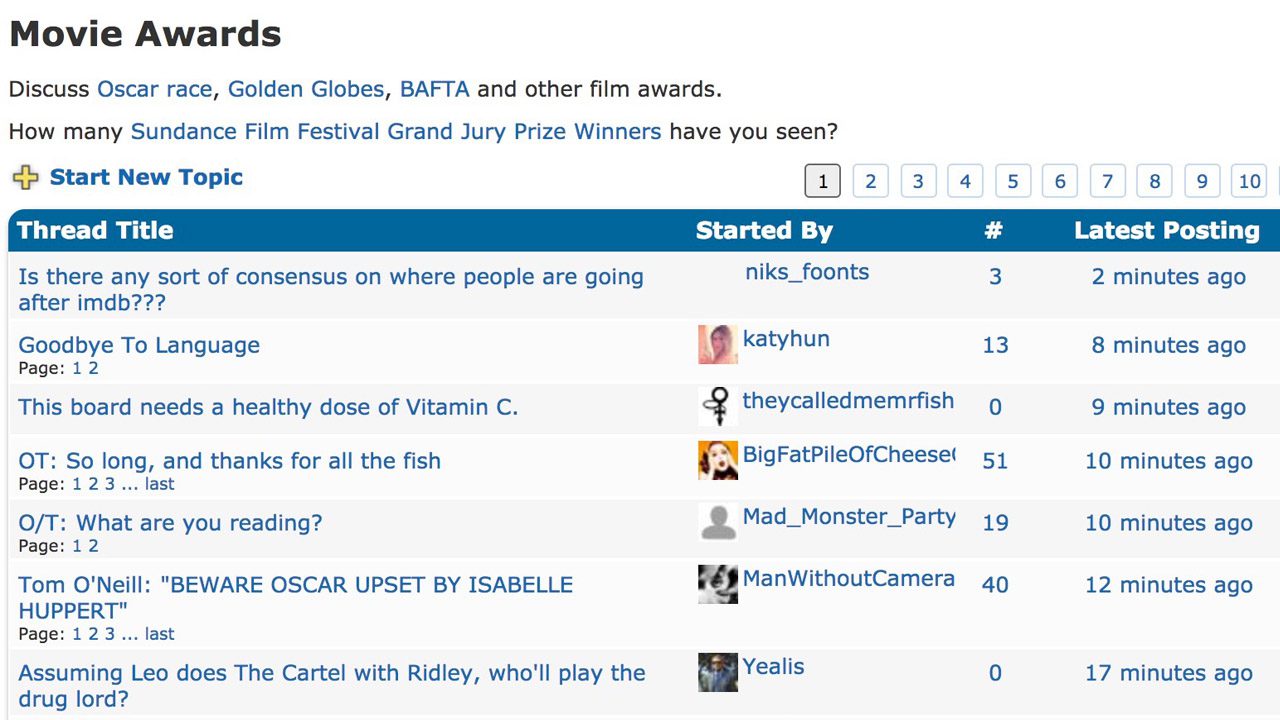The width and height of the screenshot is (1280, 720).
Task: Click Yealis's avatar image
Action: tap(717, 672)
